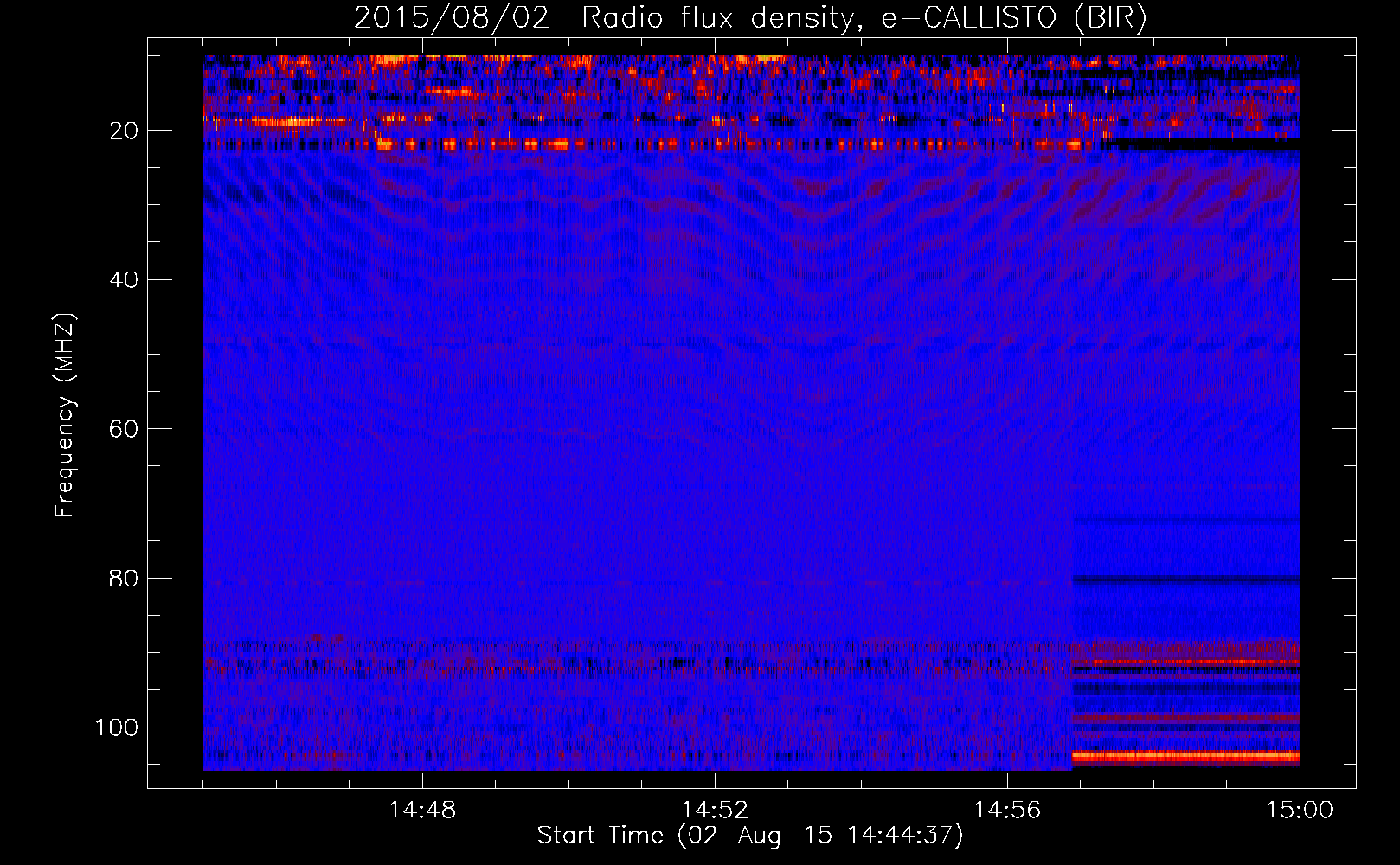The width and height of the screenshot is (1400, 865).
Task: Click the 14:52 time tick label
Action: coord(715,810)
